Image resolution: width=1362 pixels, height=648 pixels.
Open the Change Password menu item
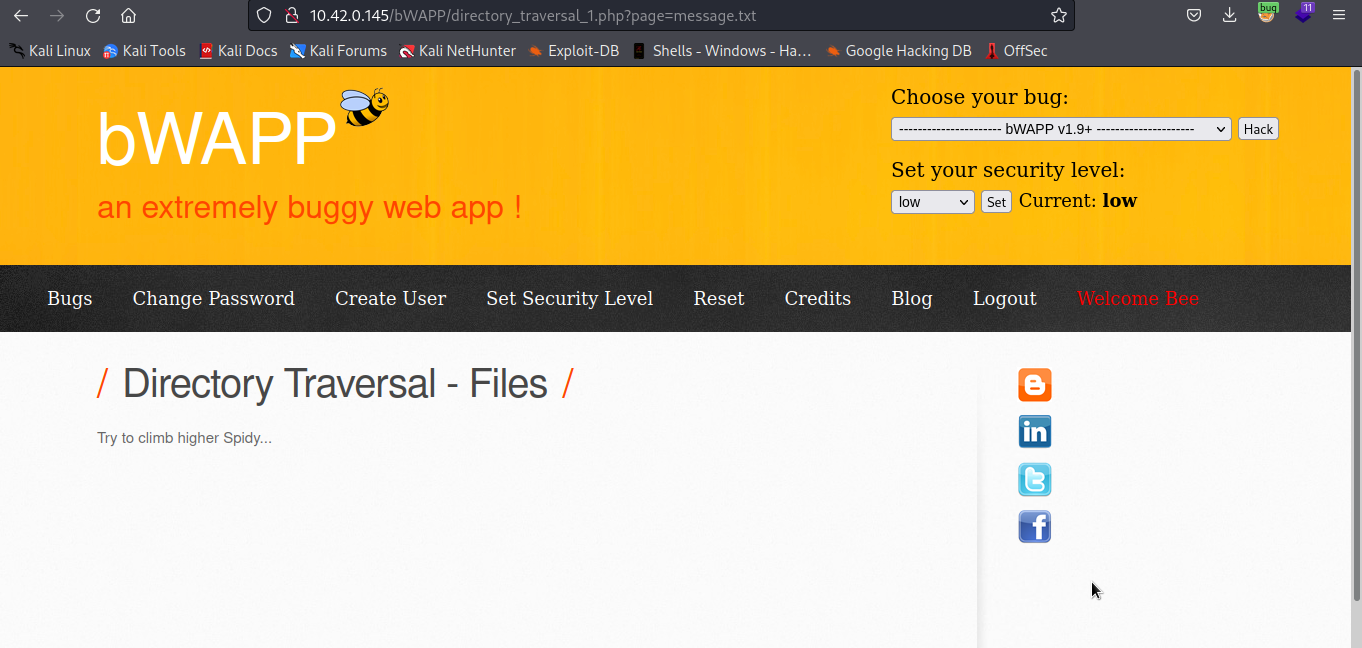click(214, 298)
